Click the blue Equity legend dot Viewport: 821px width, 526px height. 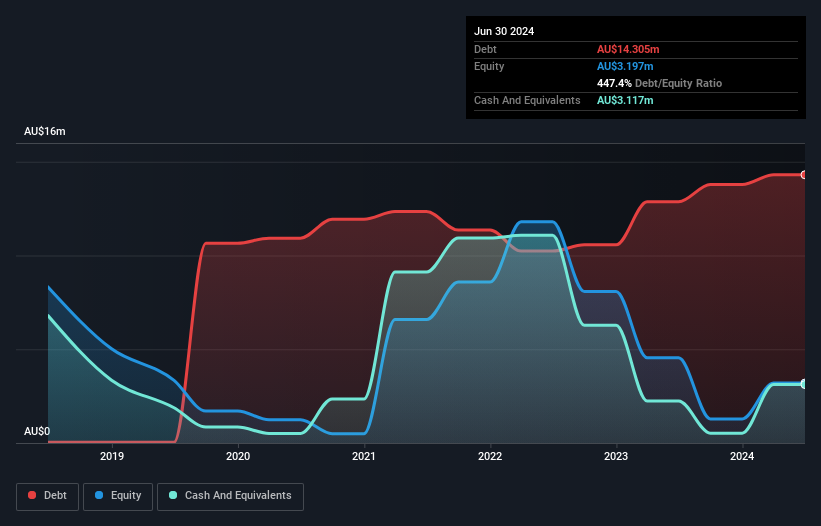pyautogui.click(x=99, y=495)
